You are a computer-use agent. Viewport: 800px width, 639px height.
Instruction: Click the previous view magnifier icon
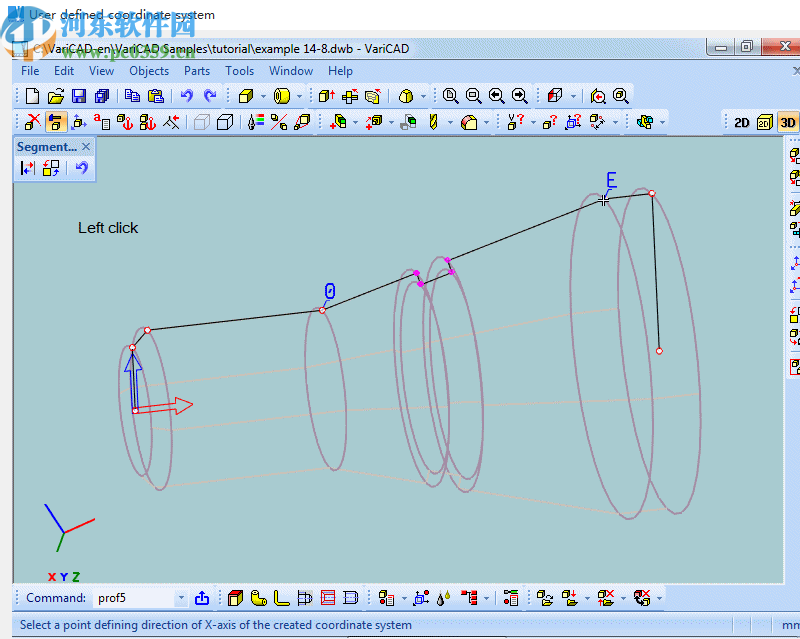tap(496, 96)
